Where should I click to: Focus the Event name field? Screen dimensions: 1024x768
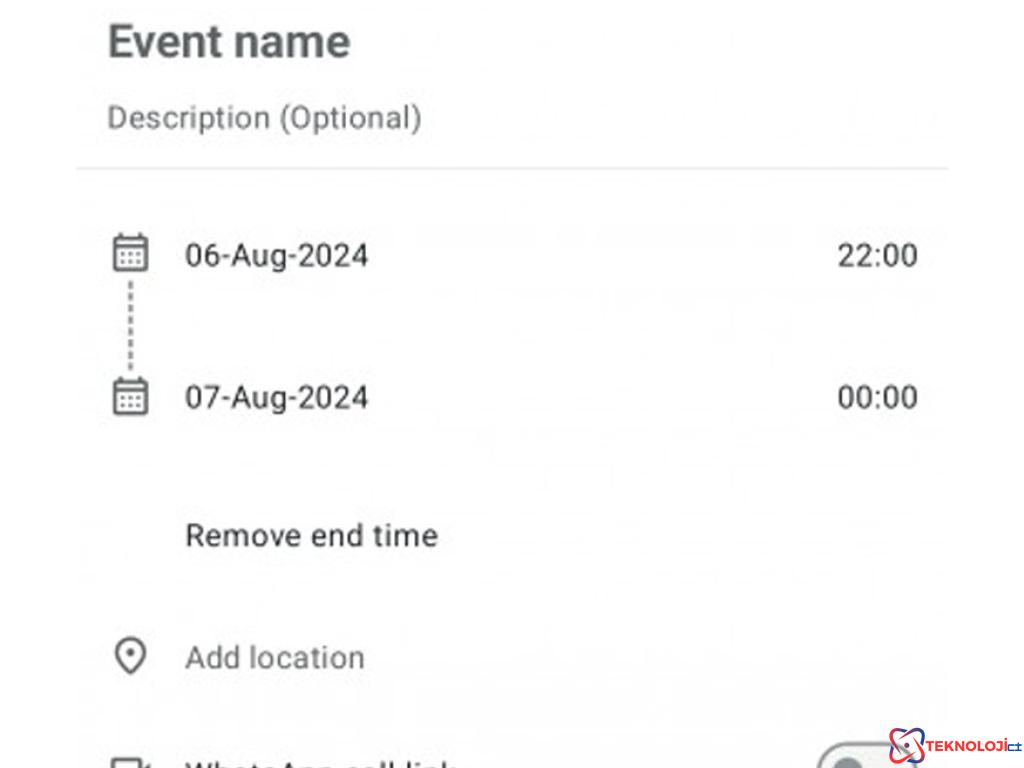(229, 43)
